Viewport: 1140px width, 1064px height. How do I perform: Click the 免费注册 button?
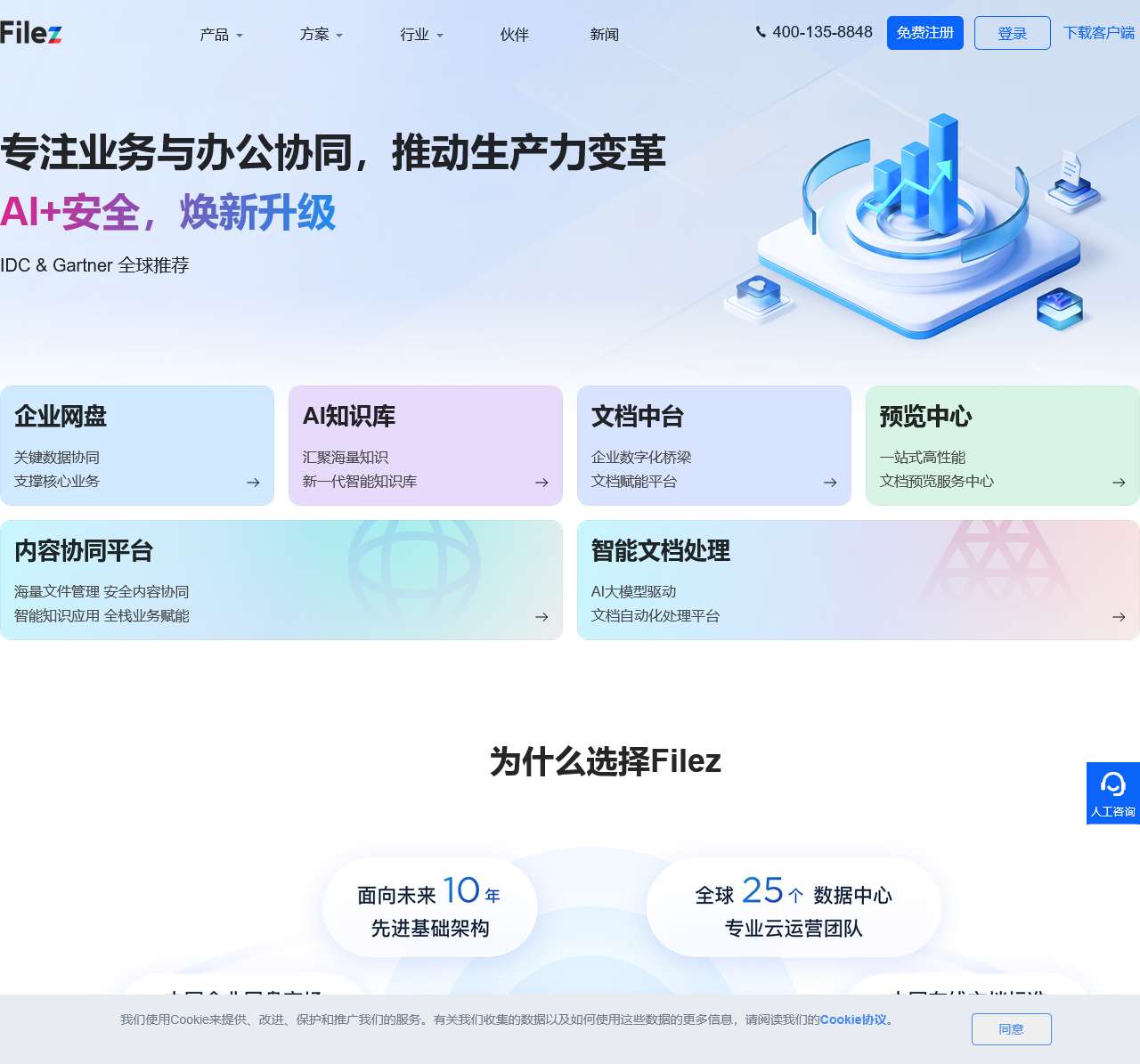pos(924,32)
